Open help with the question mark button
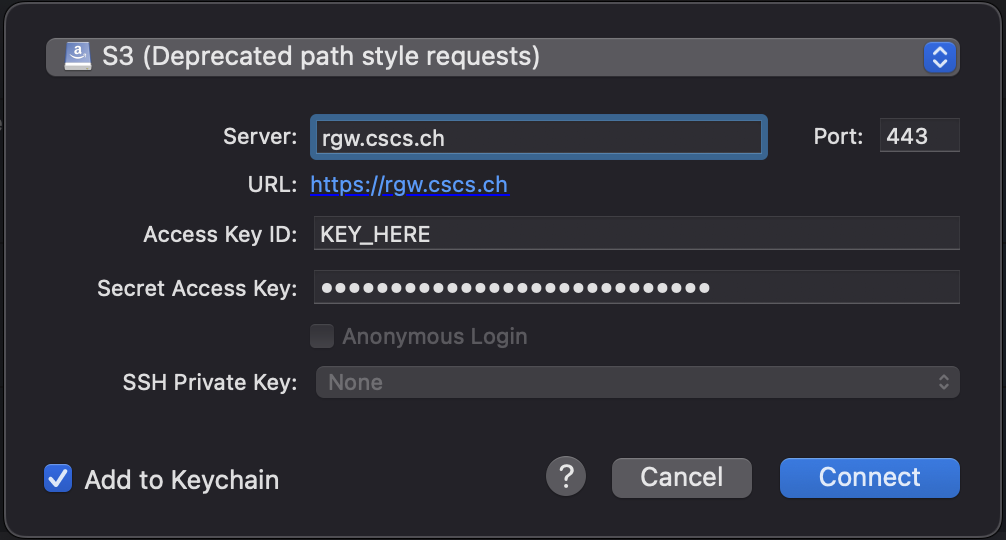 (566, 477)
